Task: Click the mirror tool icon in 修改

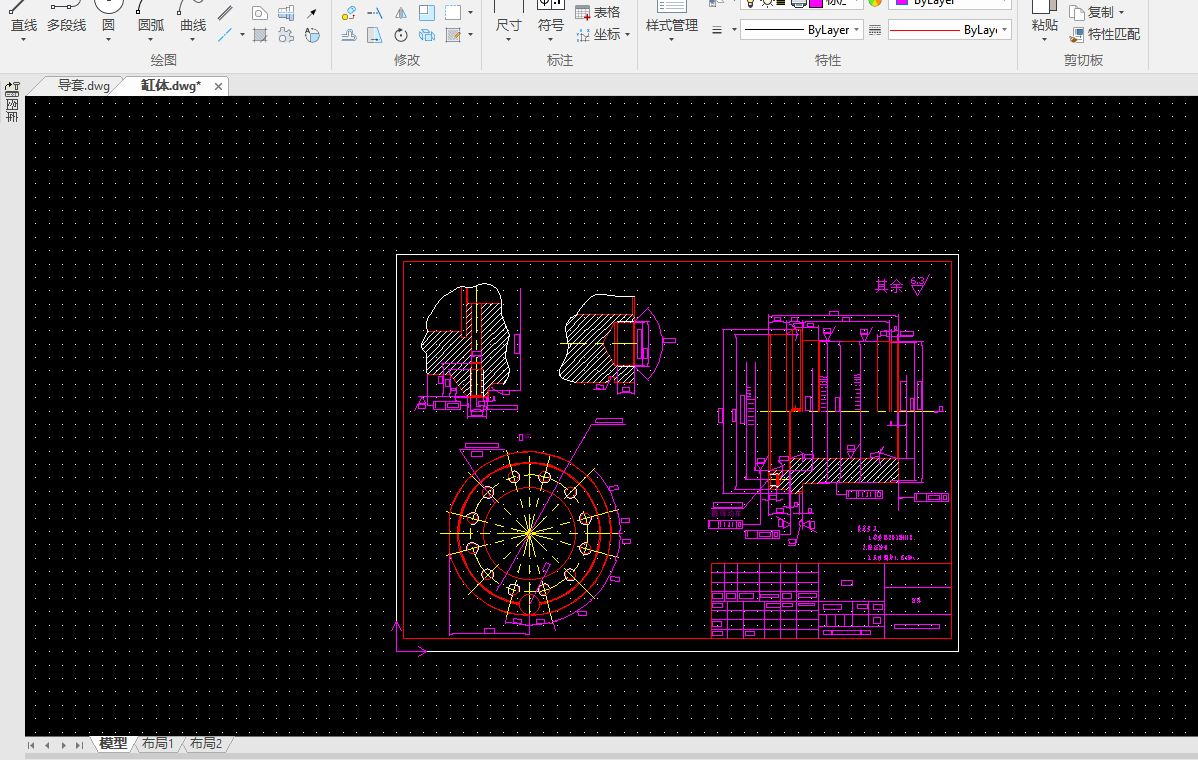Action: pyautogui.click(x=401, y=13)
